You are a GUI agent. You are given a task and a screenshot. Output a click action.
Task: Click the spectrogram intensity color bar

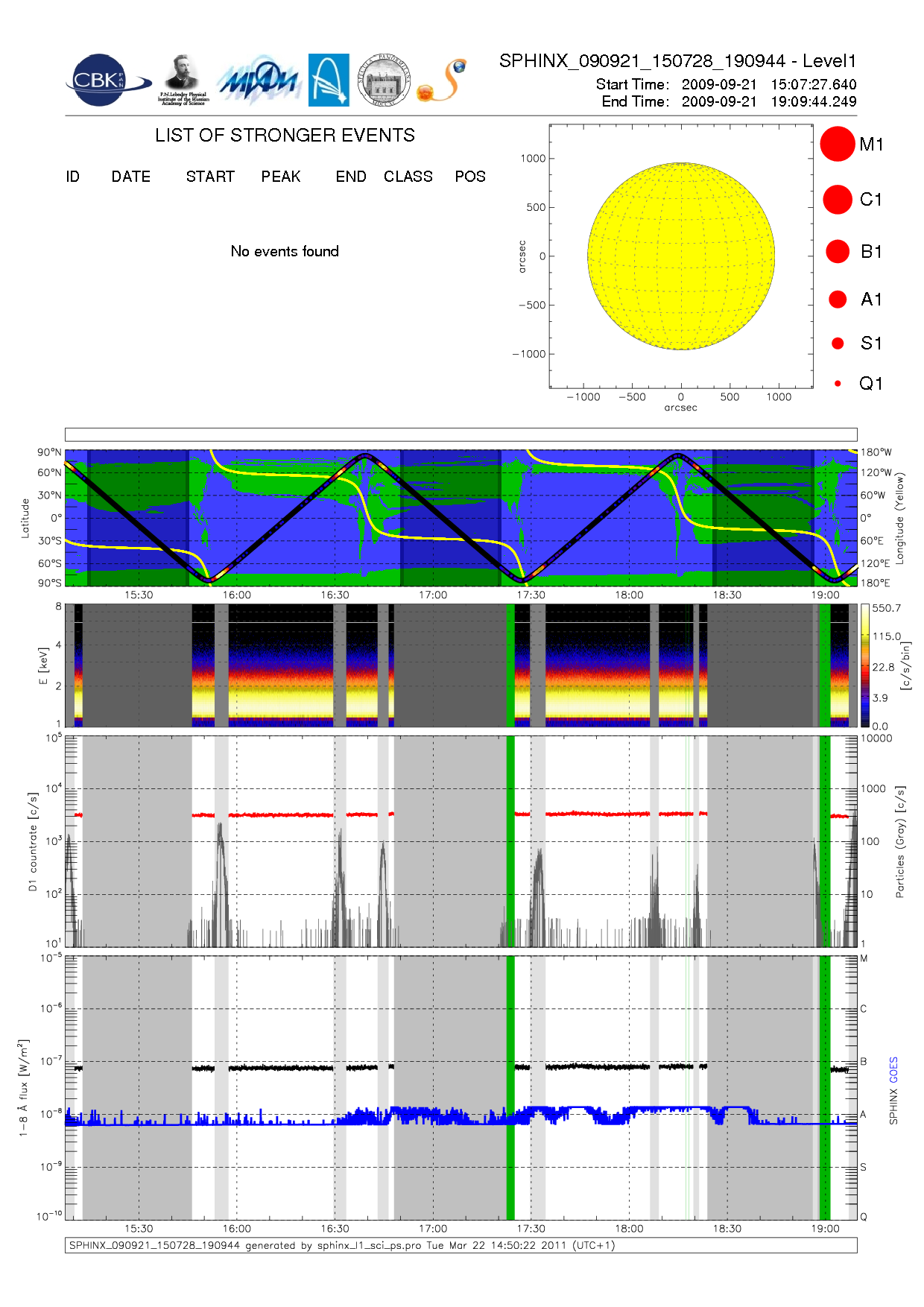864,665
